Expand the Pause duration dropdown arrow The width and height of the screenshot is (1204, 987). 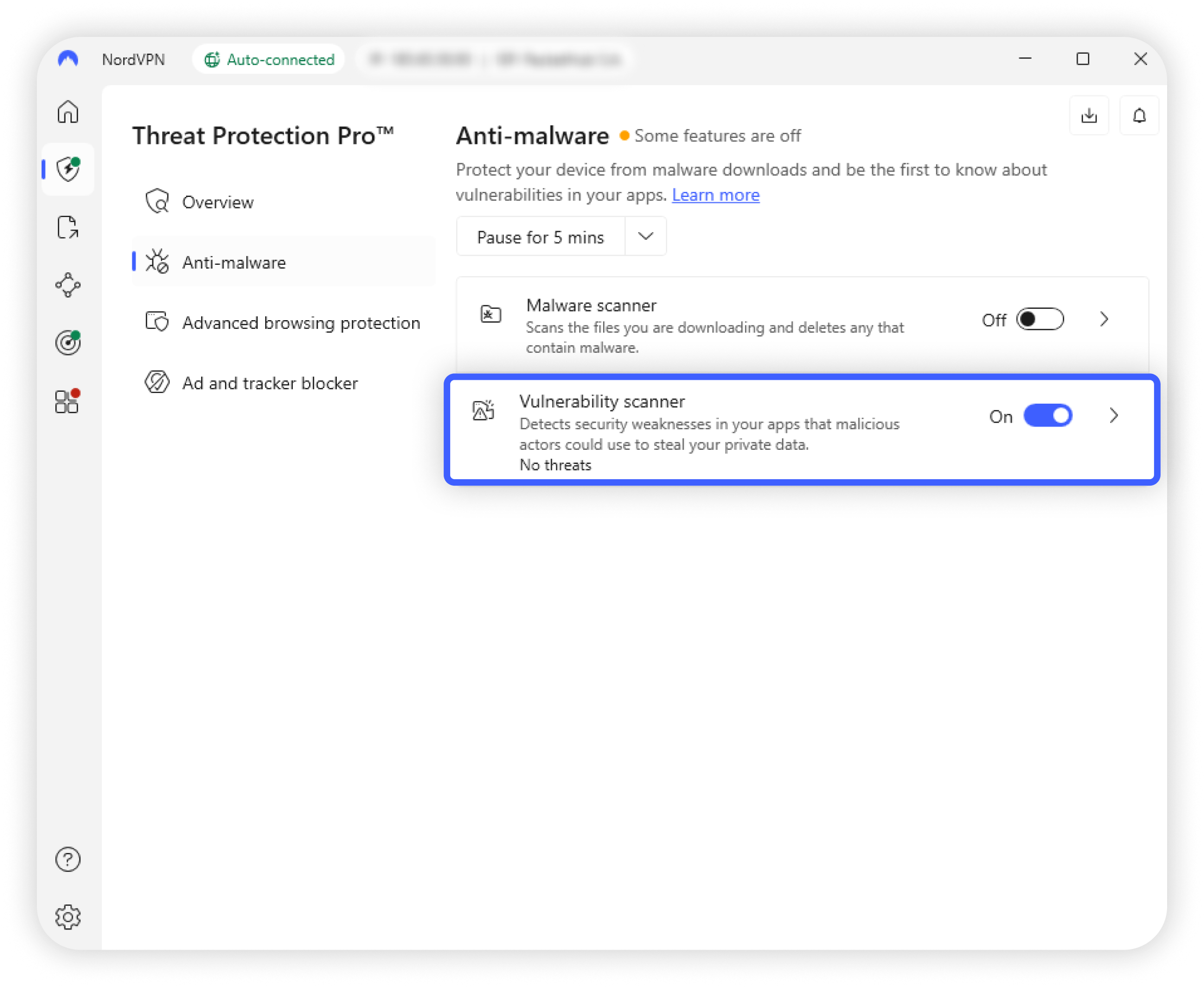pyautogui.click(x=645, y=237)
